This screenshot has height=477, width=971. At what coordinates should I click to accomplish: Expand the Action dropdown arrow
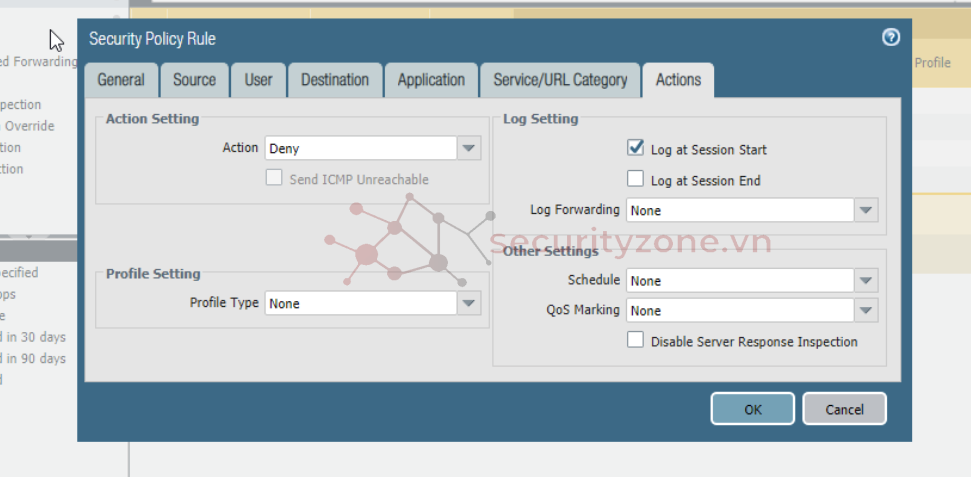coord(469,149)
